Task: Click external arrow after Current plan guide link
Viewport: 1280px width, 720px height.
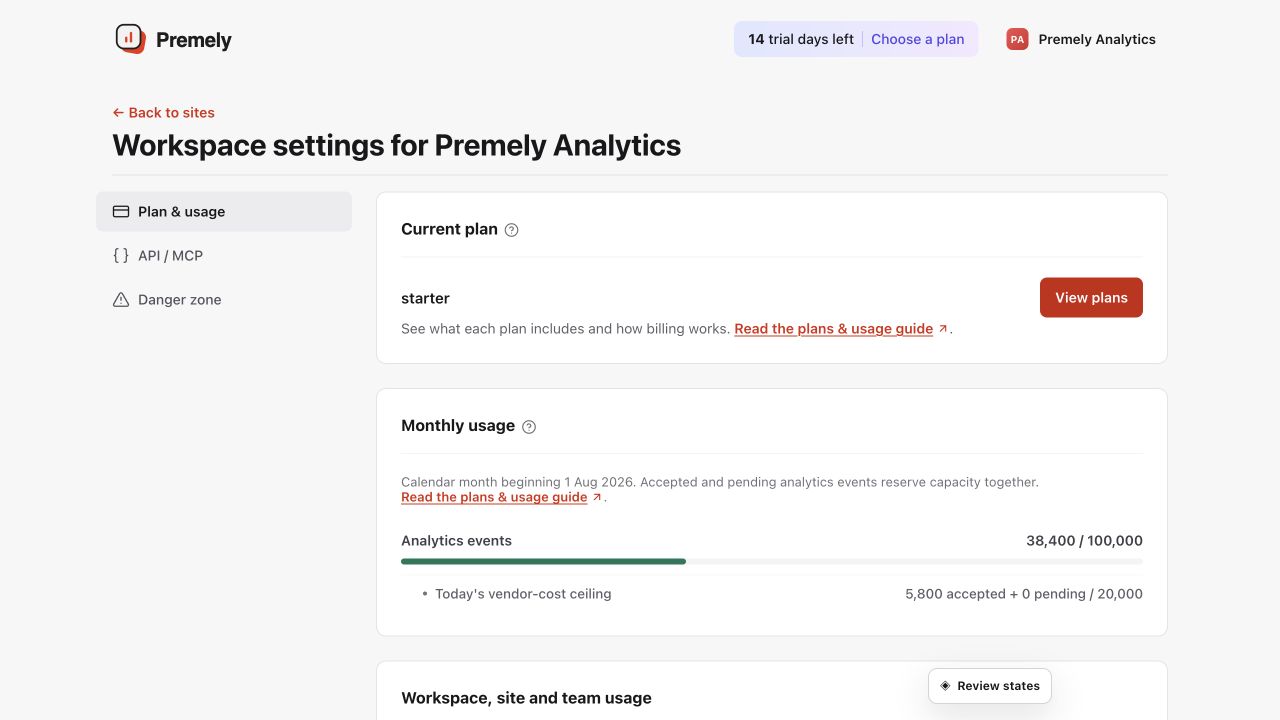Action: [942, 329]
